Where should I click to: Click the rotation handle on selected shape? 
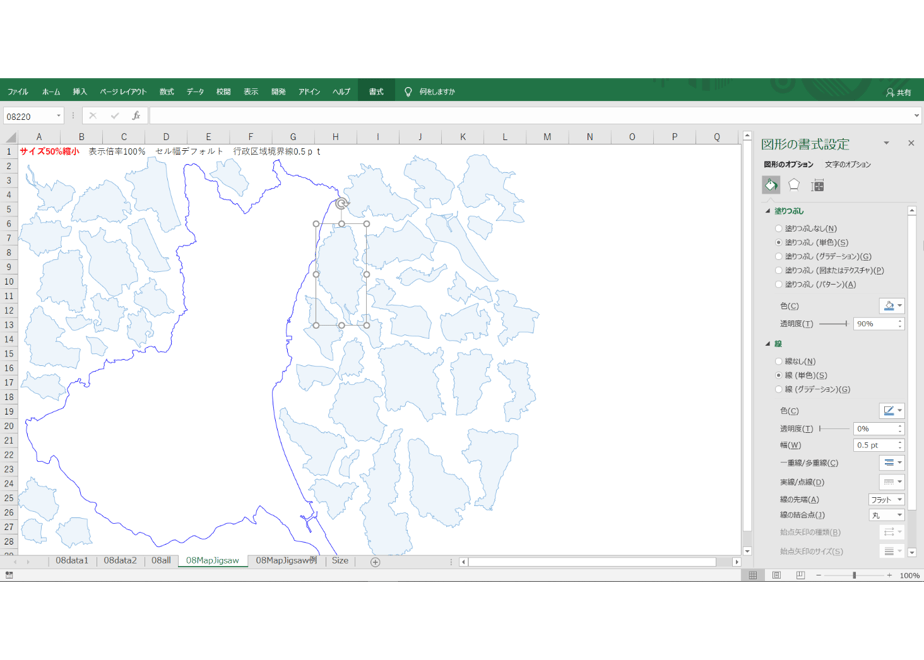coord(341,204)
